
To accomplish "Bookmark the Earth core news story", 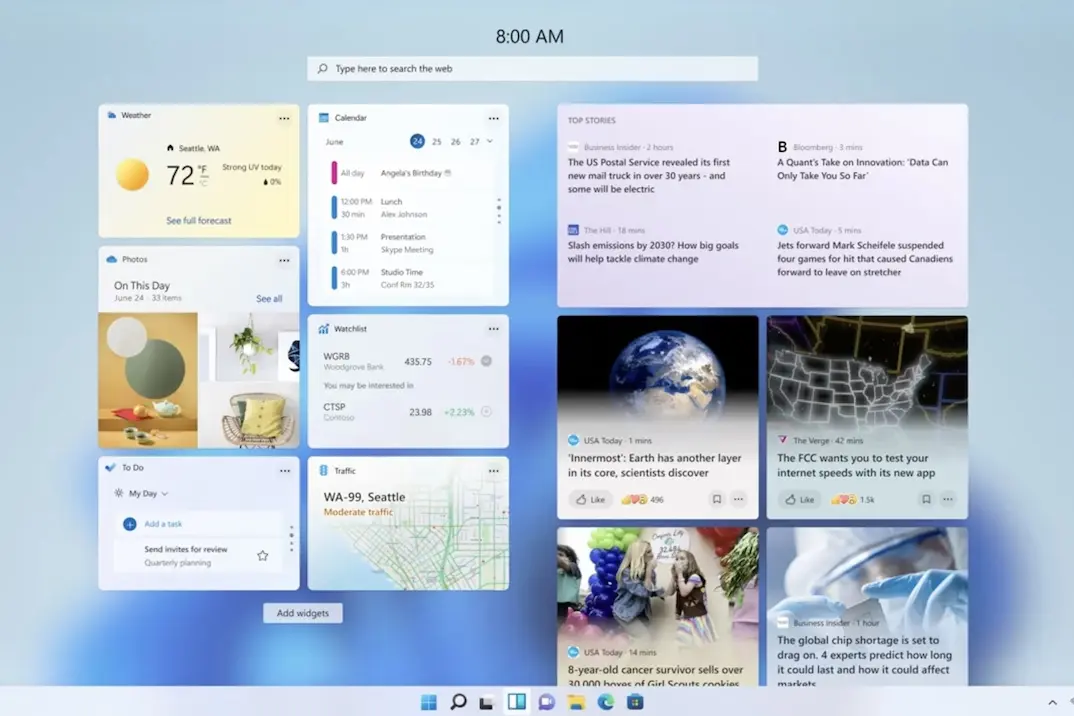I will coord(716,499).
